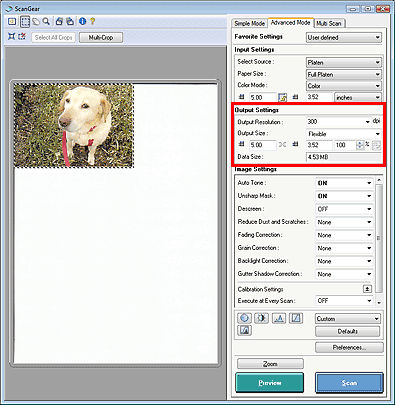Collapse Calibration Settings with arrow button
395x405 pixels.
(x=367, y=289)
